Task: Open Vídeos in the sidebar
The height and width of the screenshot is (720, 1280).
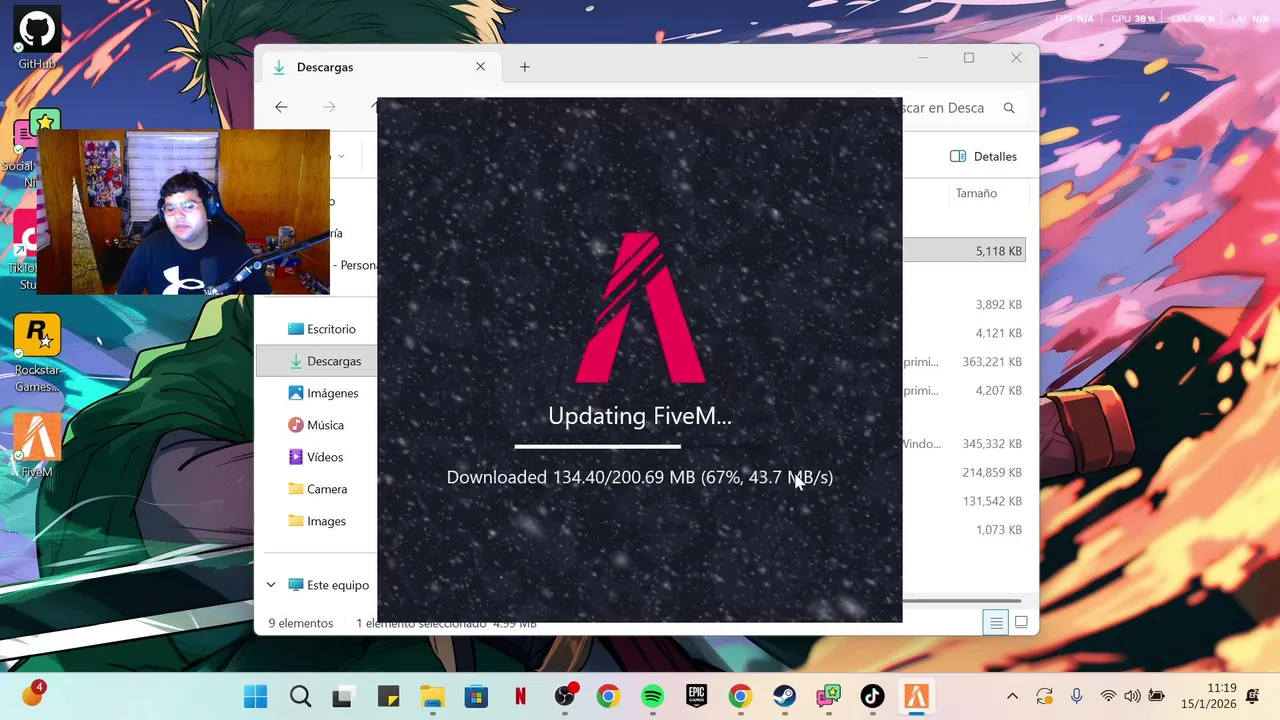Action: coord(316,457)
